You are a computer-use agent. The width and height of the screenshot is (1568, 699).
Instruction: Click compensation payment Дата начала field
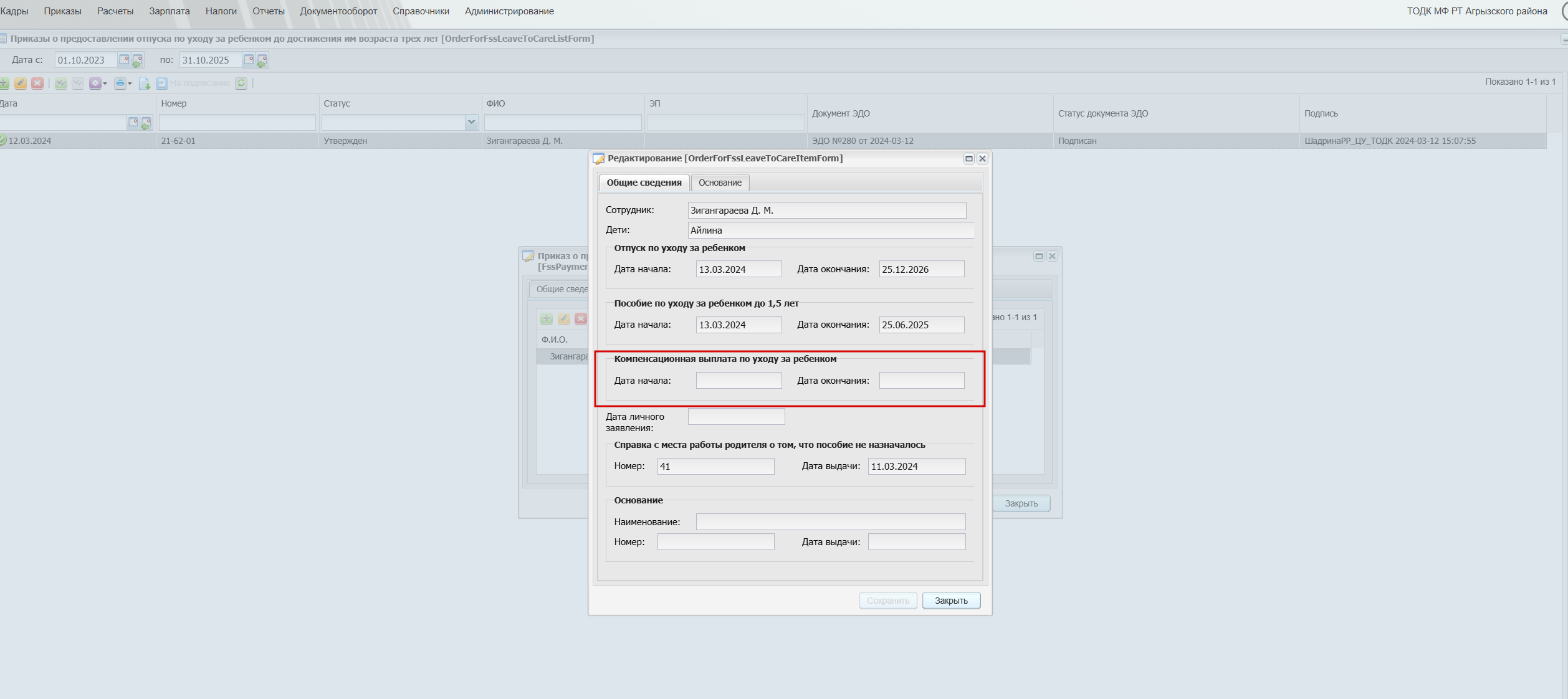[739, 381]
